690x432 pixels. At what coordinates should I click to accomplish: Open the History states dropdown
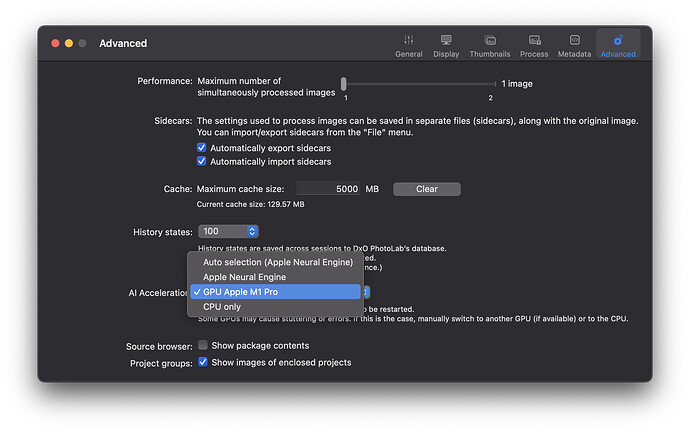228,231
